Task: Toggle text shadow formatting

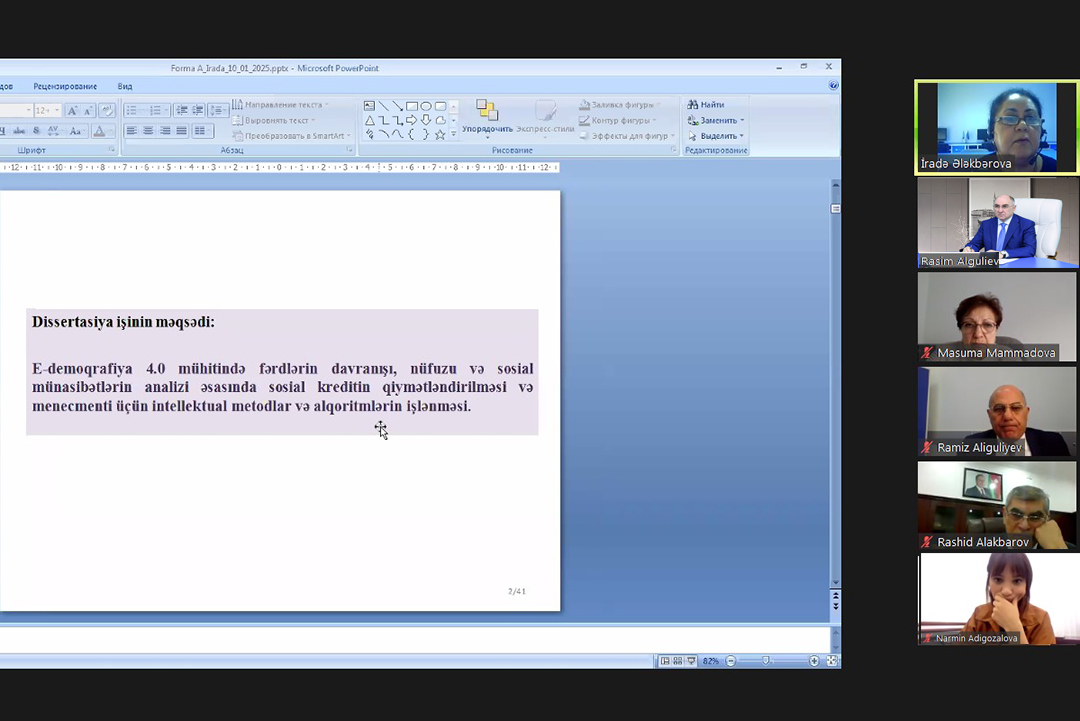Action: coord(37,131)
